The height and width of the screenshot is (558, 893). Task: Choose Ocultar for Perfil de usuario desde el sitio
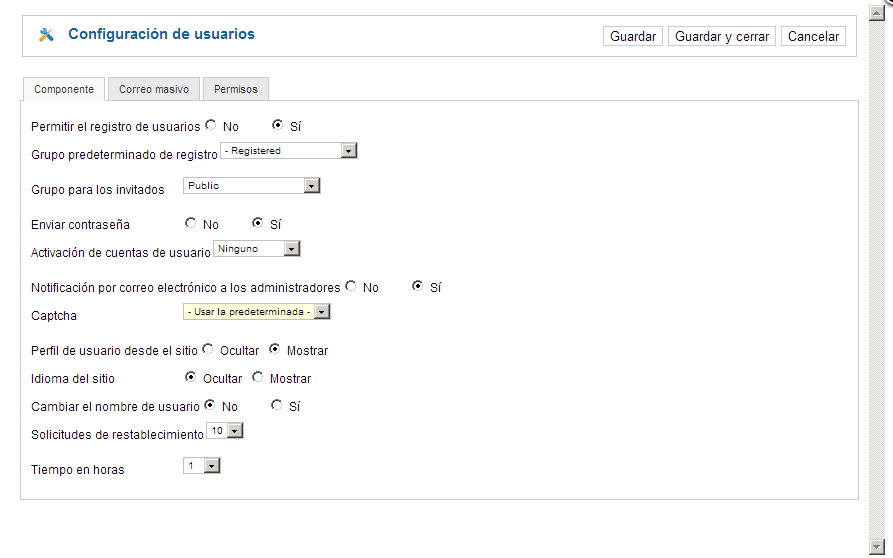[x=208, y=349]
